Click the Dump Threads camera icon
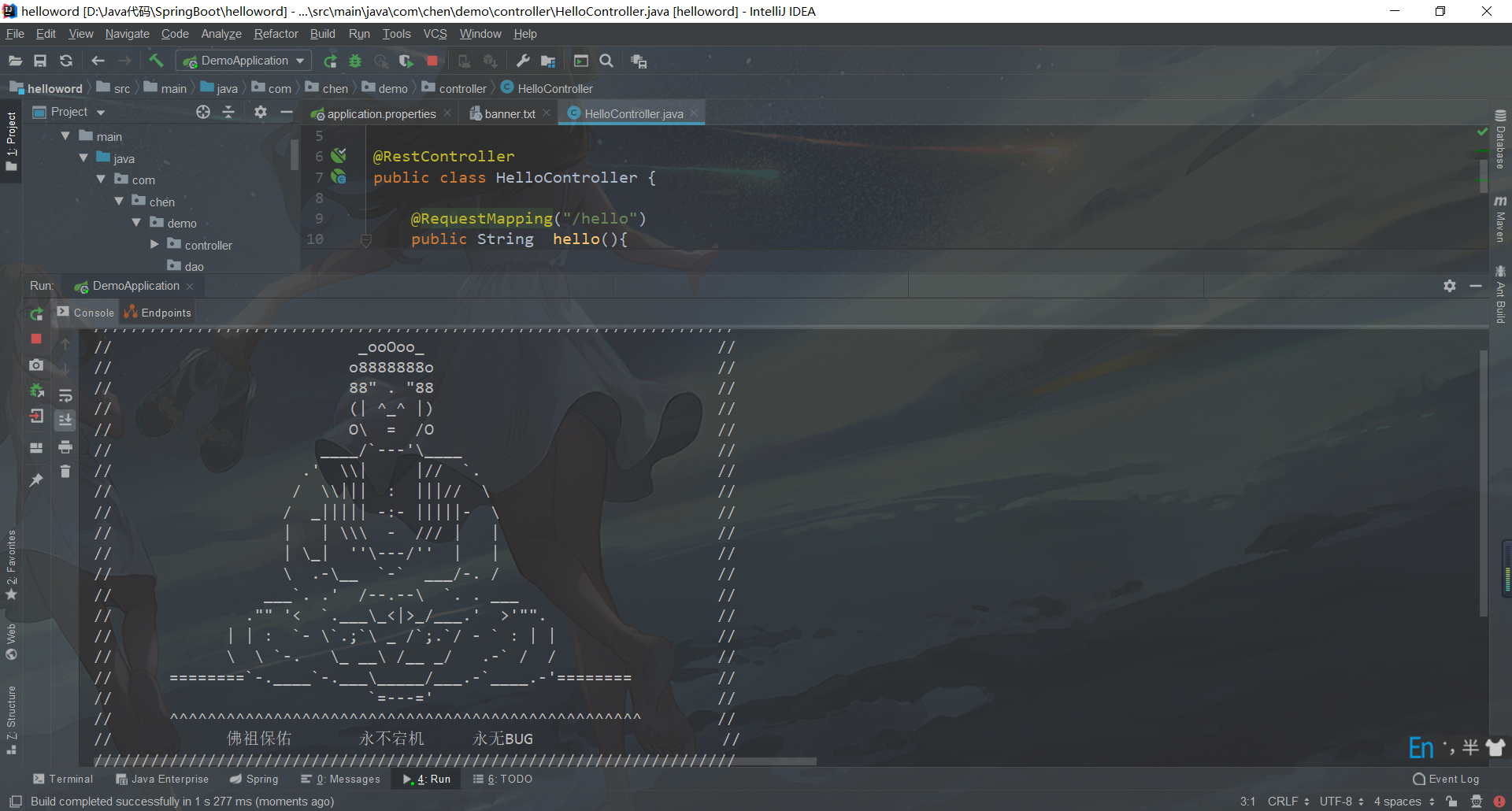The width and height of the screenshot is (1512, 811). point(36,365)
